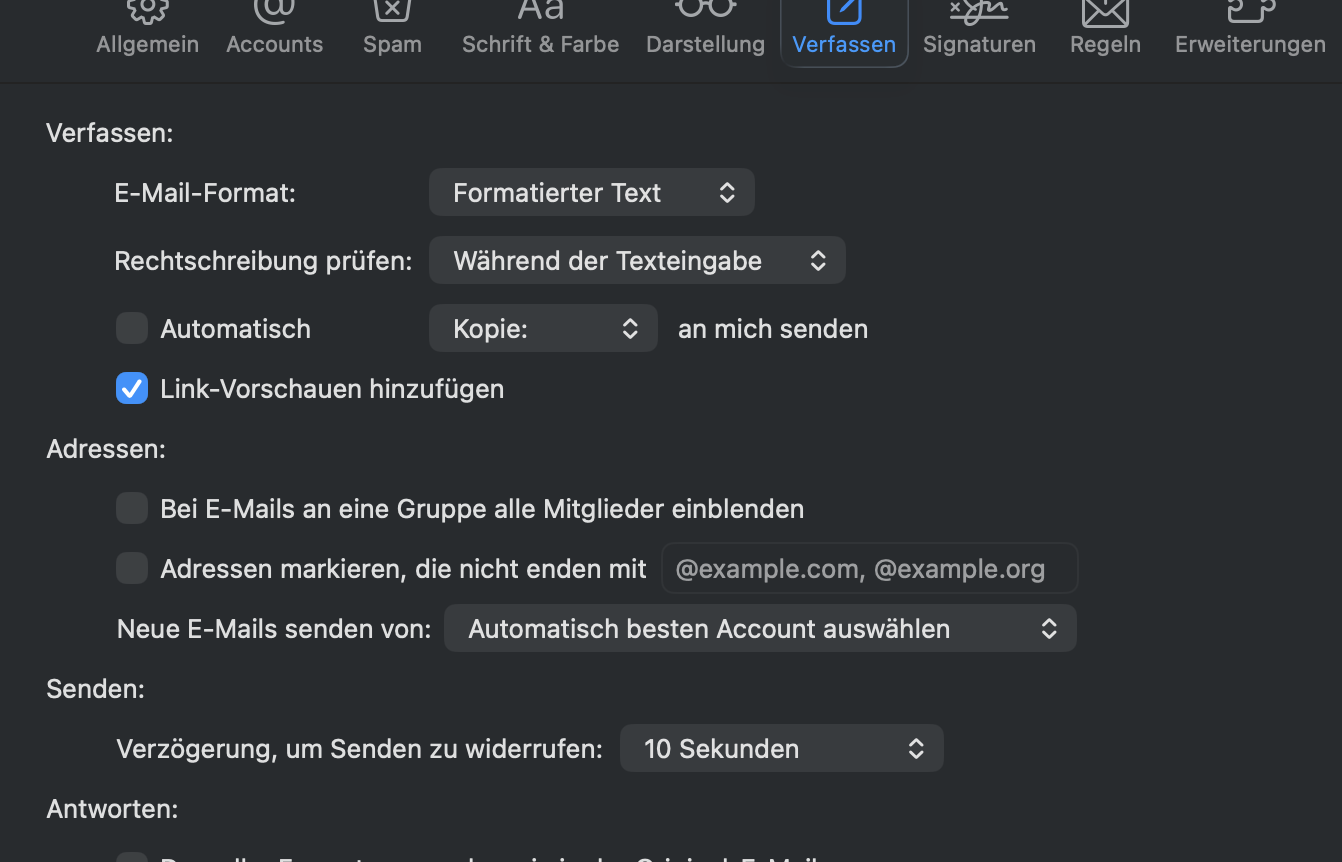Enable the Automatisch copy-to-self checkbox

132,329
